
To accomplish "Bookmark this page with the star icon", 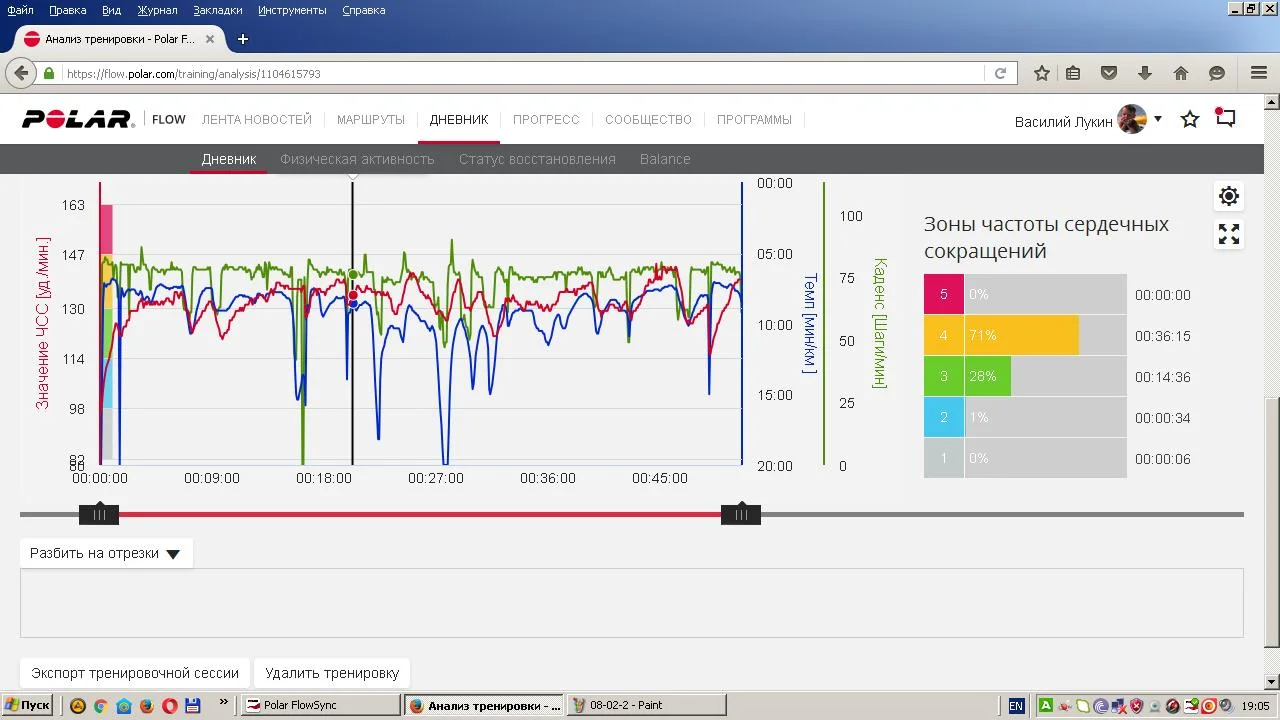I will coord(1042,73).
